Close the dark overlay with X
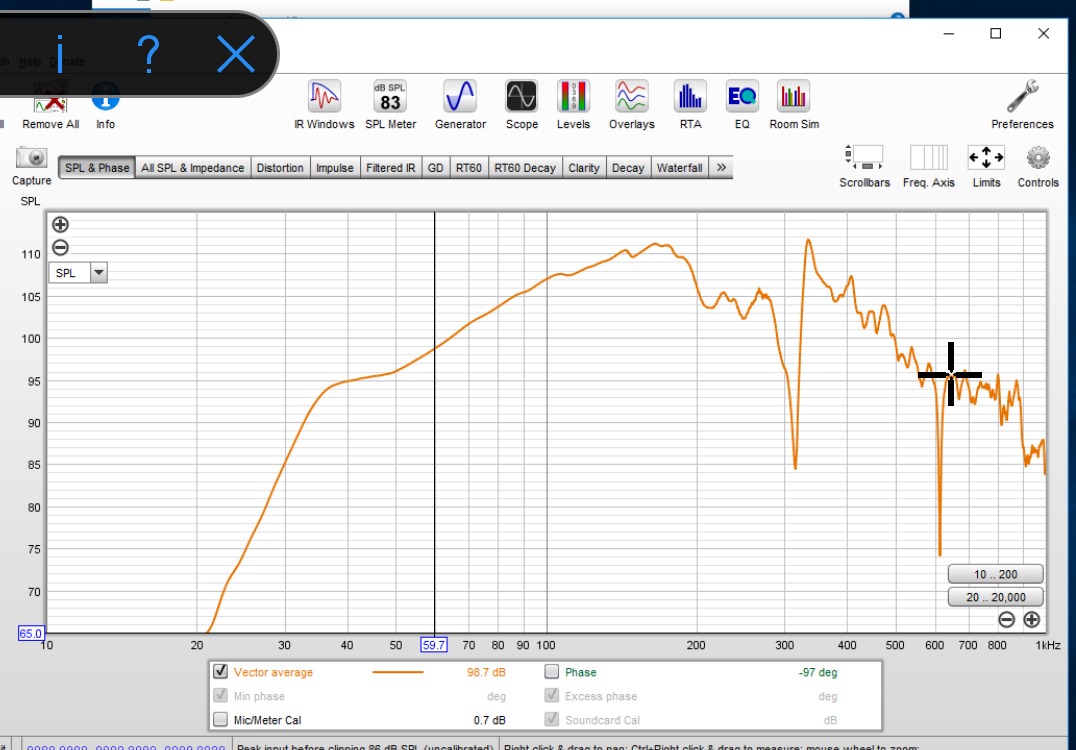 (236, 54)
